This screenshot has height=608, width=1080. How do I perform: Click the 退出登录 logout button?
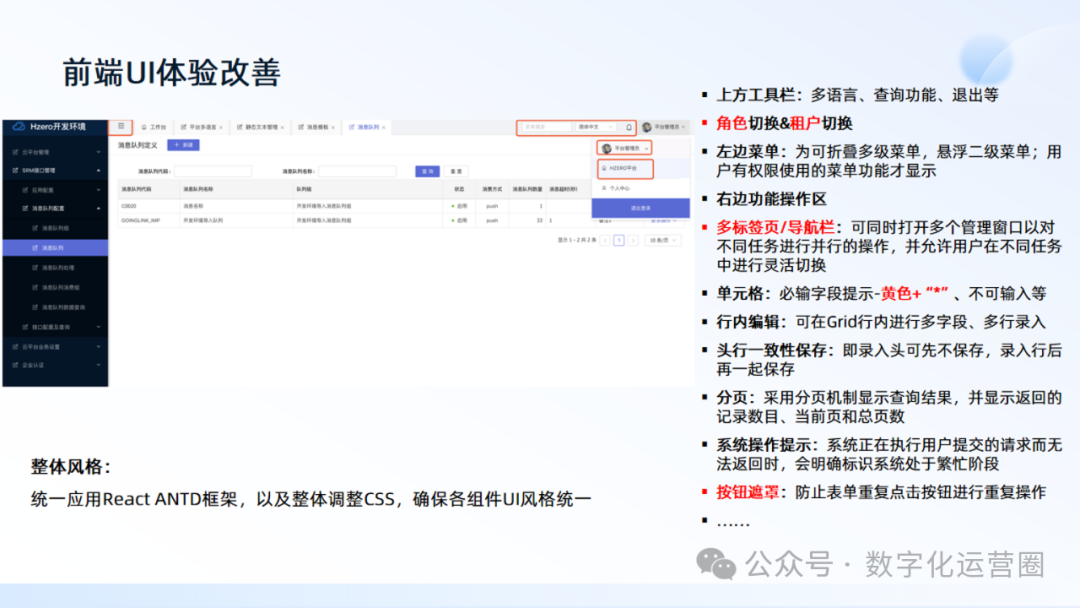(x=641, y=208)
